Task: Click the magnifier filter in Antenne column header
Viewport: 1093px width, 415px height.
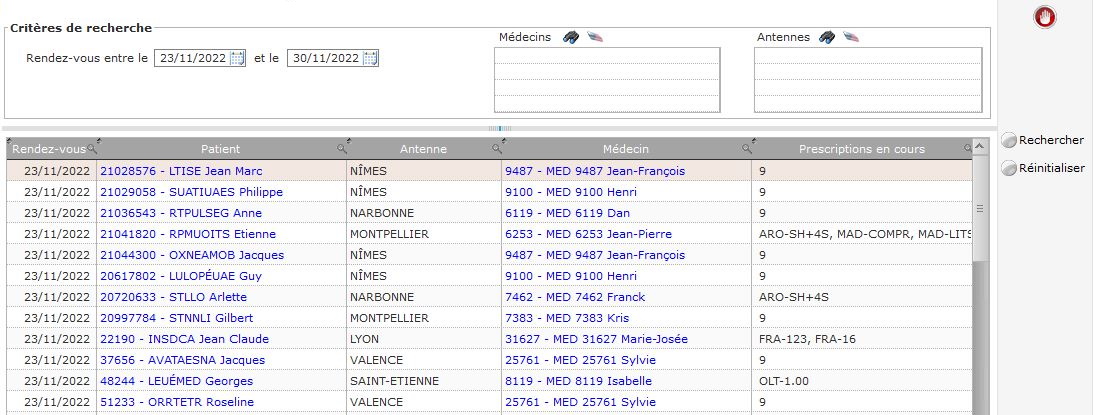Action: pyautogui.click(x=497, y=148)
